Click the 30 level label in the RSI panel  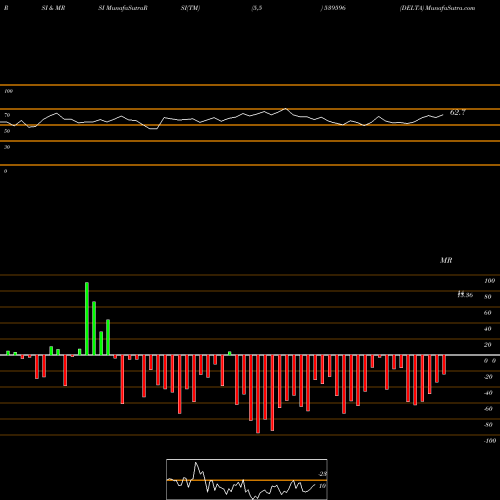tap(7, 147)
